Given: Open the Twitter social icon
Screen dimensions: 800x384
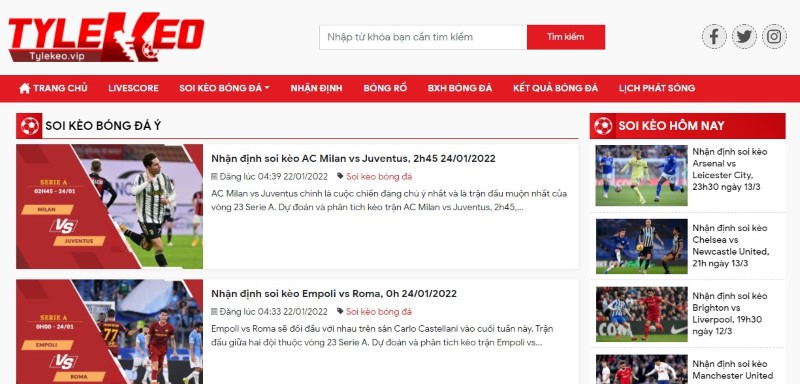Looking at the screenshot, I should pyautogui.click(x=744, y=37).
